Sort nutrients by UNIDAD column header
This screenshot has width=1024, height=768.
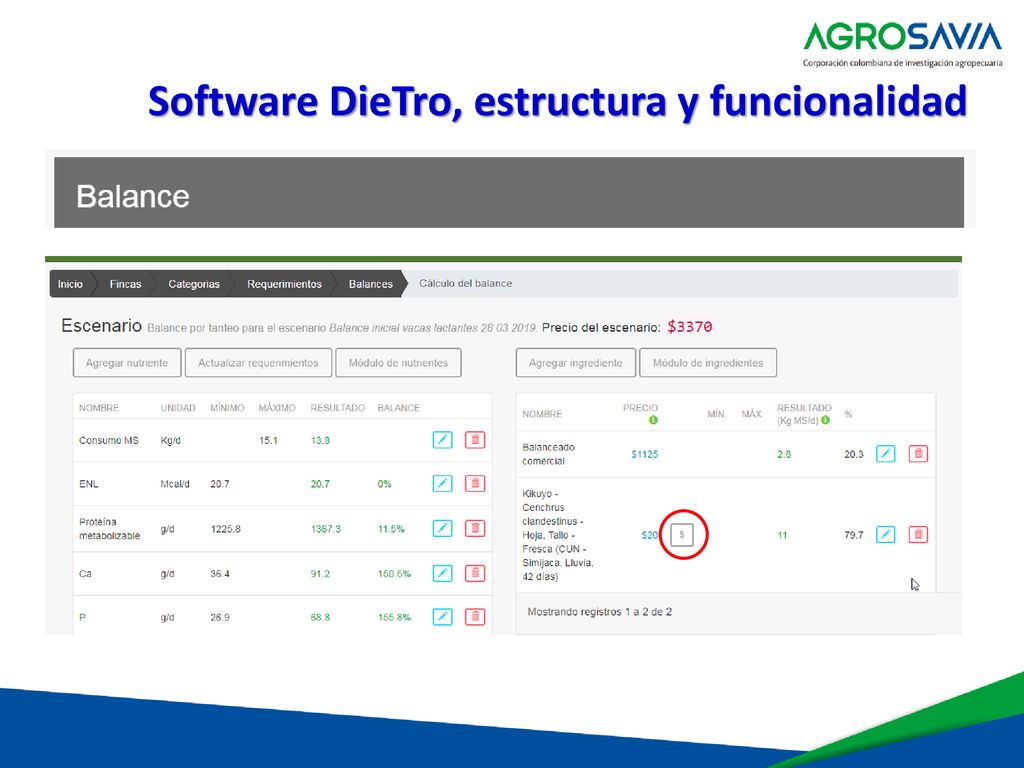tap(178, 408)
